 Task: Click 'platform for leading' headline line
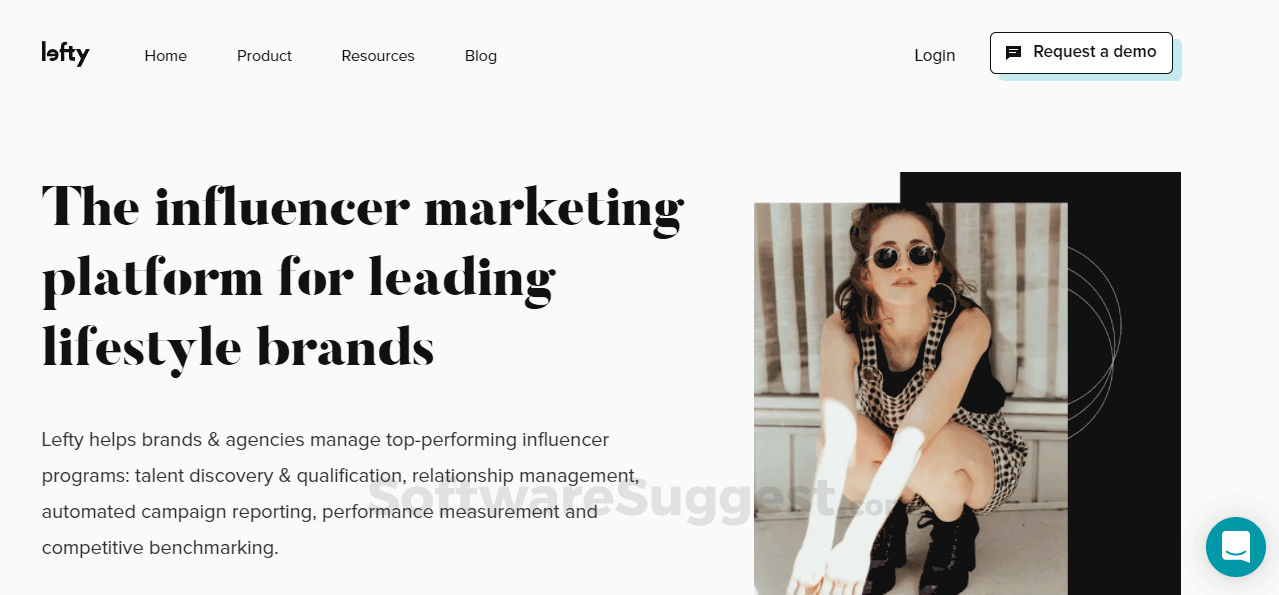click(x=298, y=279)
